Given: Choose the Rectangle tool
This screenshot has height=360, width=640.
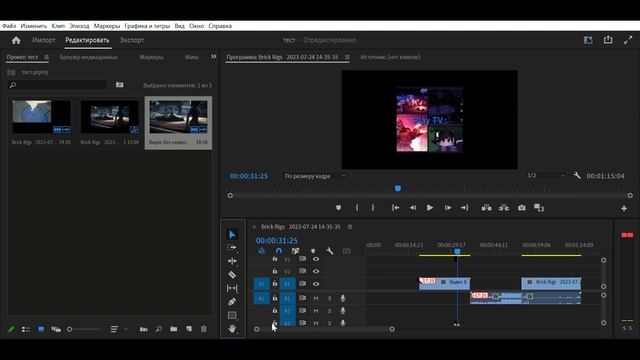Looking at the screenshot, I should 232,315.
